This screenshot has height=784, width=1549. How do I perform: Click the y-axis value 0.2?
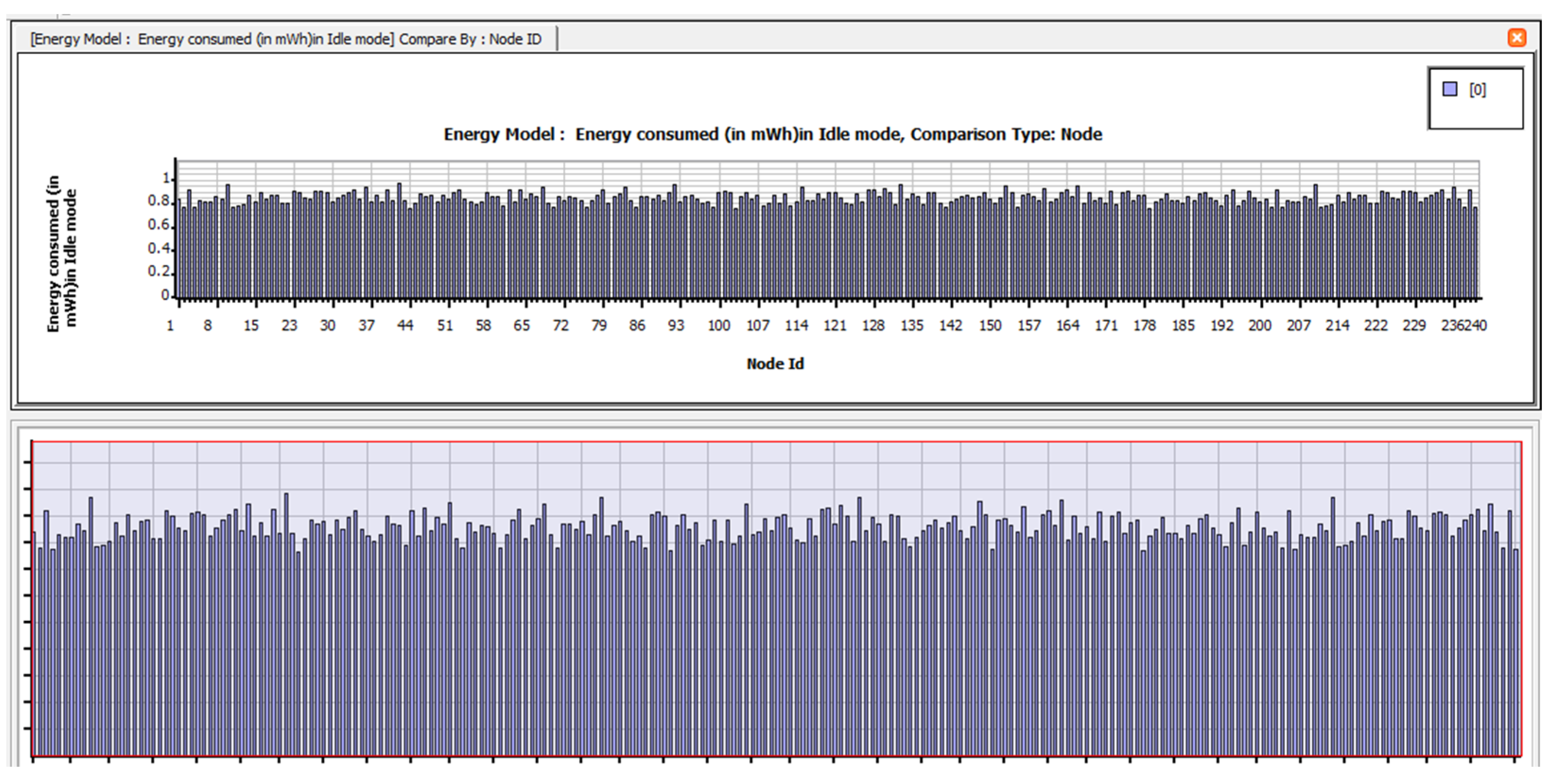tap(159, 271)
